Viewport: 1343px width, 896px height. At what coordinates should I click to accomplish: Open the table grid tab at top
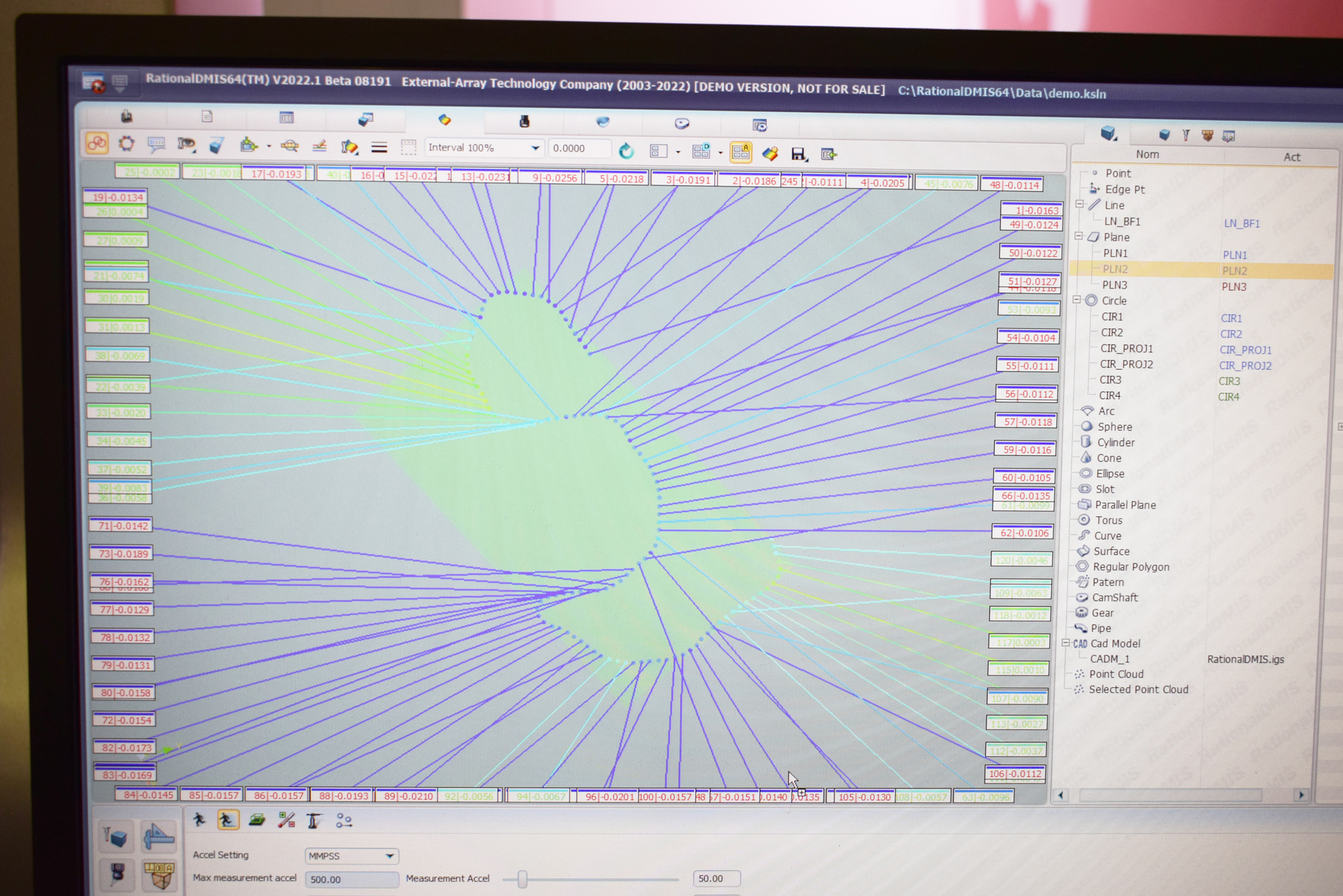(287, 118)
